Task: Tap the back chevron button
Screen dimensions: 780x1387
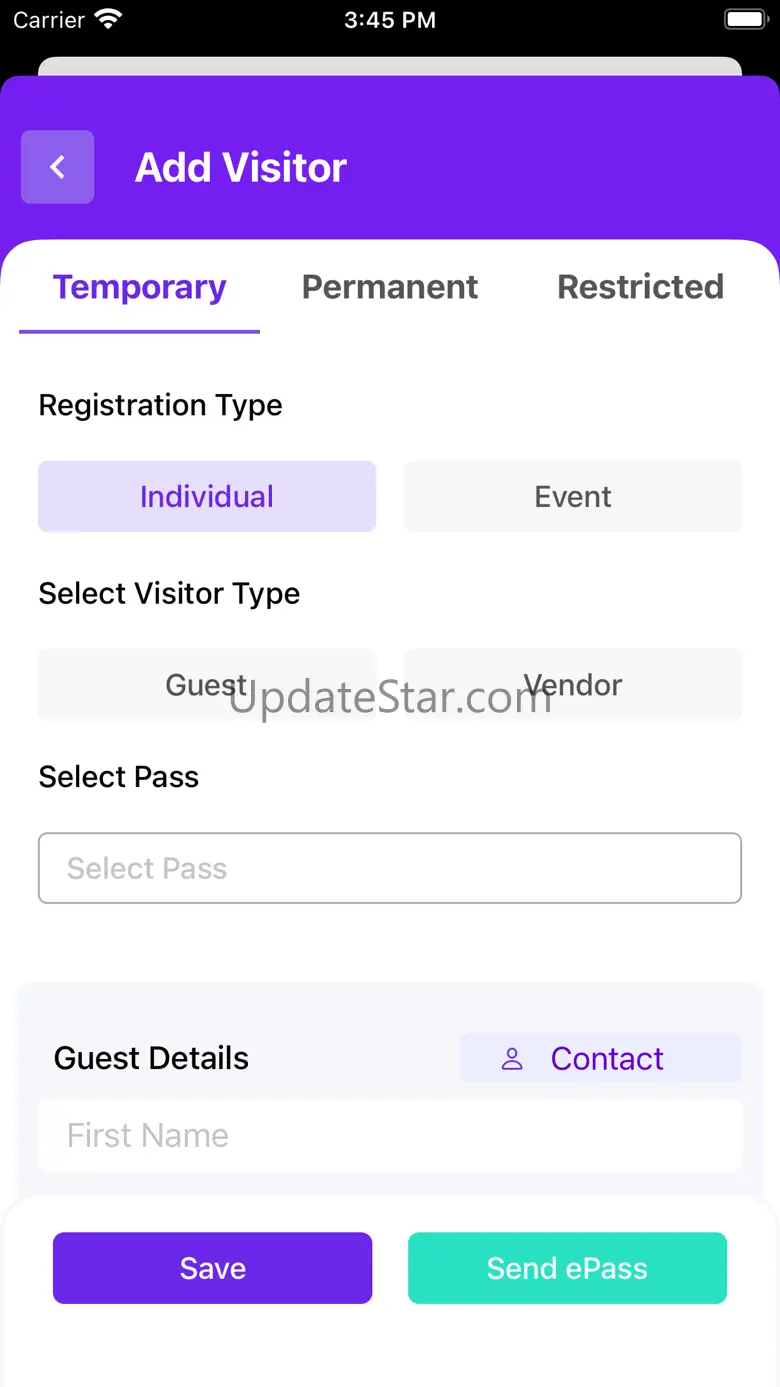Action: point(58,167)
